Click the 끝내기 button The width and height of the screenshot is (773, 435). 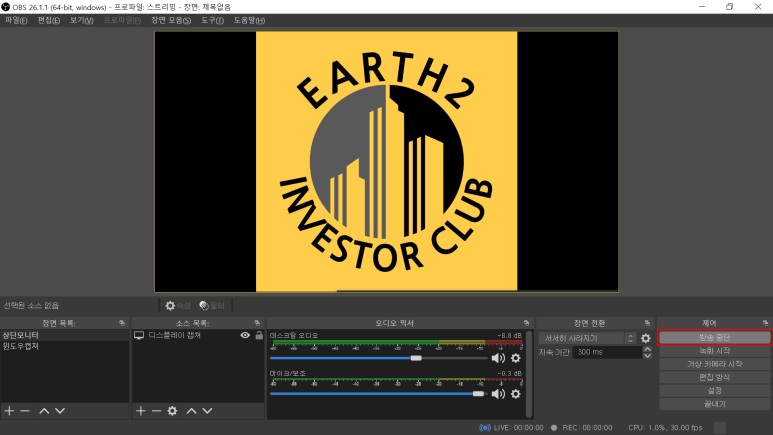point(714,404)
